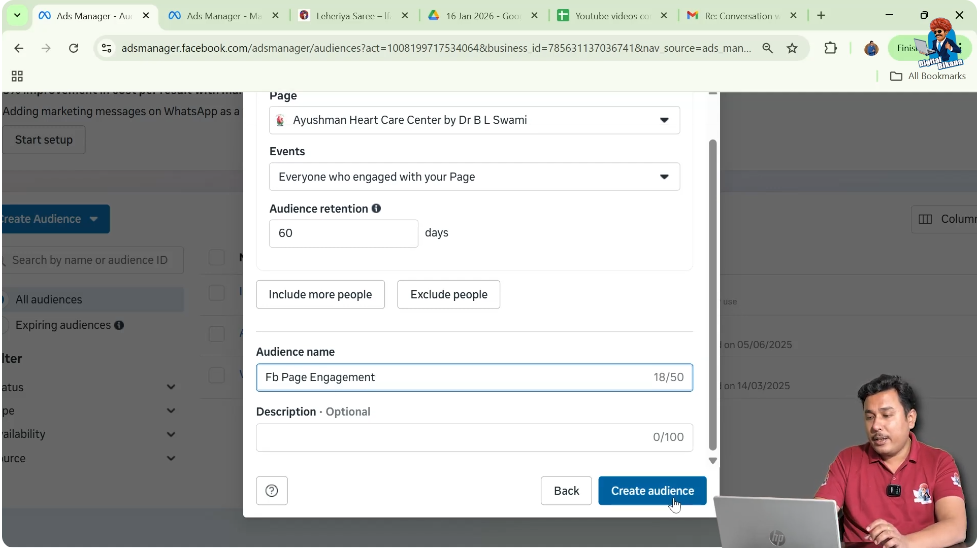Viewport: 978px width, 548px height.
Task: Click the Back button
Action: (566, 491)
